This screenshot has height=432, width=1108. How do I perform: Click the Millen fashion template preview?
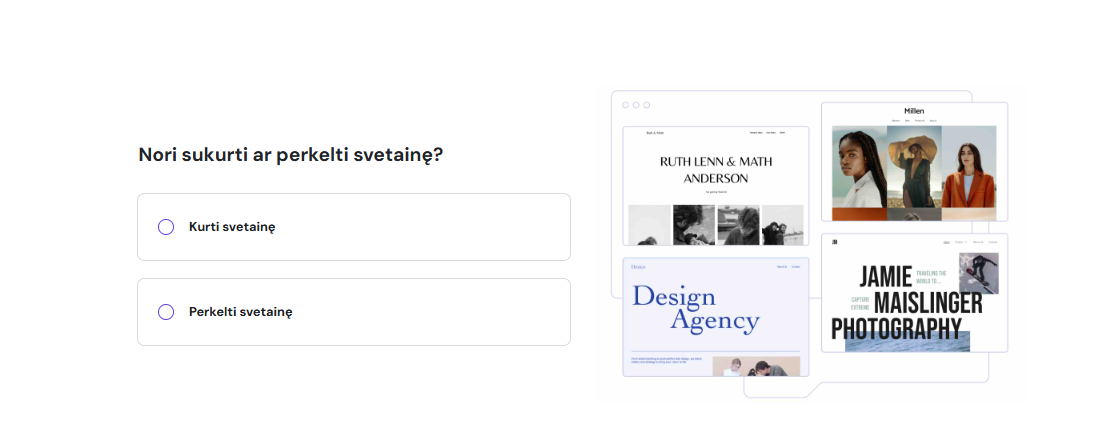click(x=914, y=160)
